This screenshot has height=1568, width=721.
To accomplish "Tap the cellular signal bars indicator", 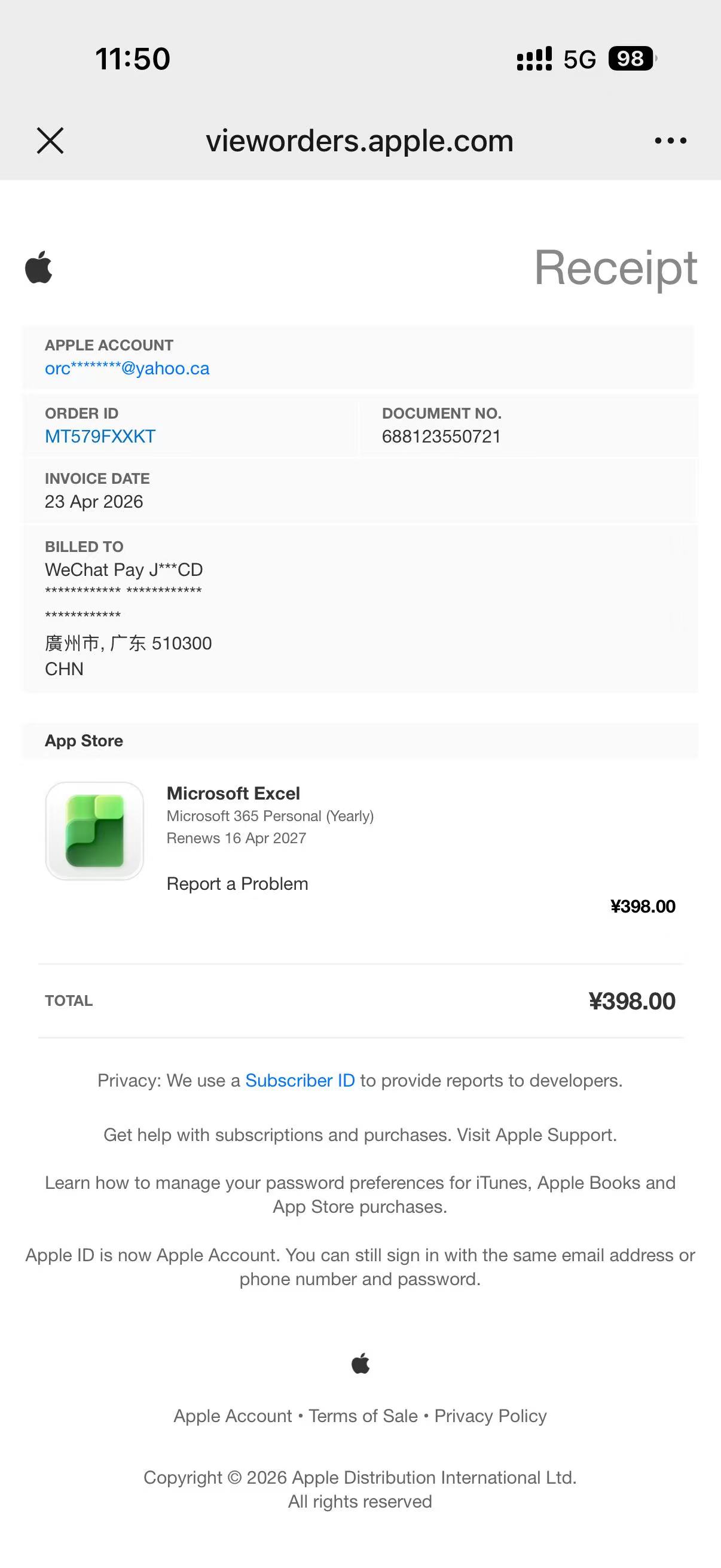I will pos(534,59).
